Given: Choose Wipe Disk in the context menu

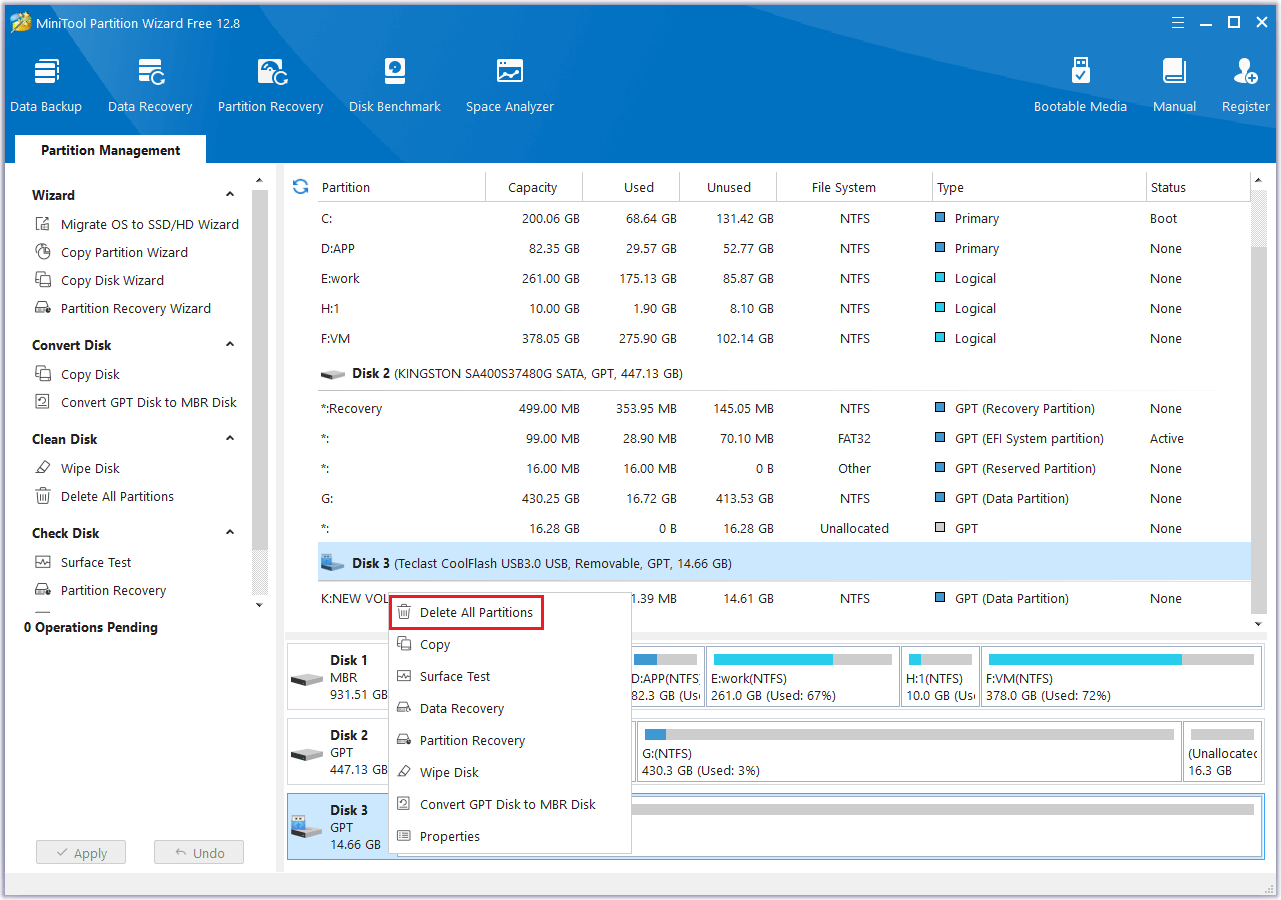Looking at the screenshot, I should pyautogui.click(x=510, y=772).
